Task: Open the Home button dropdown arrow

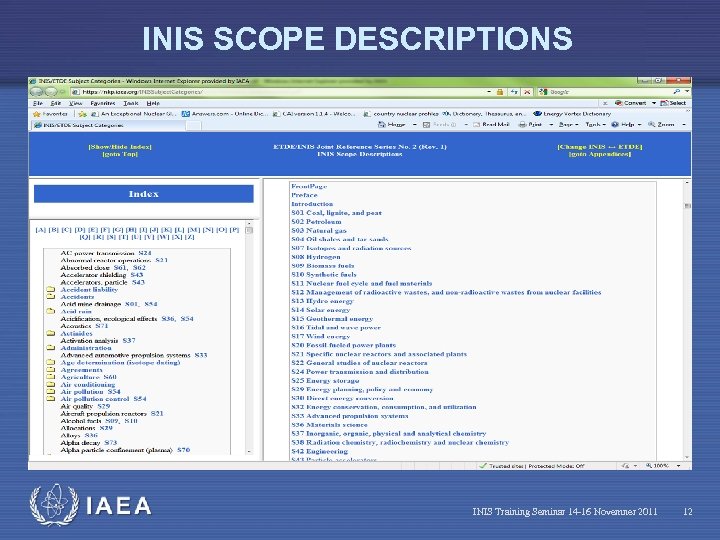Action: [x=415, y=124]
